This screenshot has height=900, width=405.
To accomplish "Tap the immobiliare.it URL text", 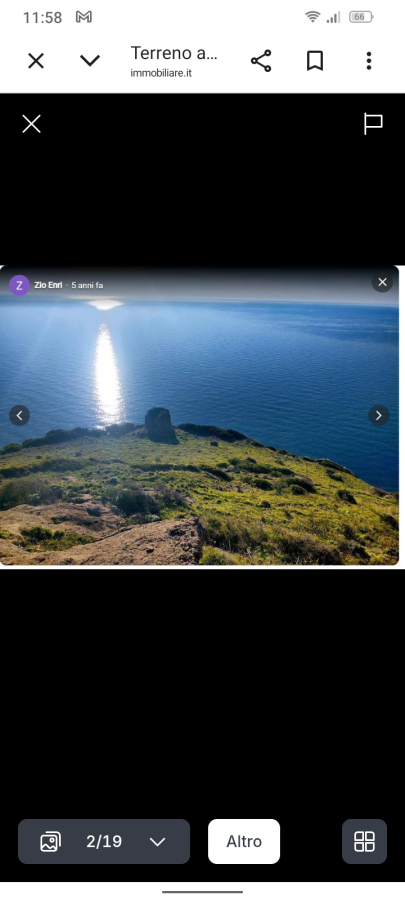I will click(x=161, y=73).
